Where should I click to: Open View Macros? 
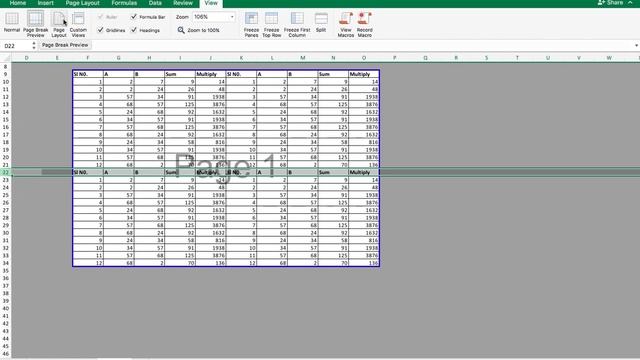(346, 24)
